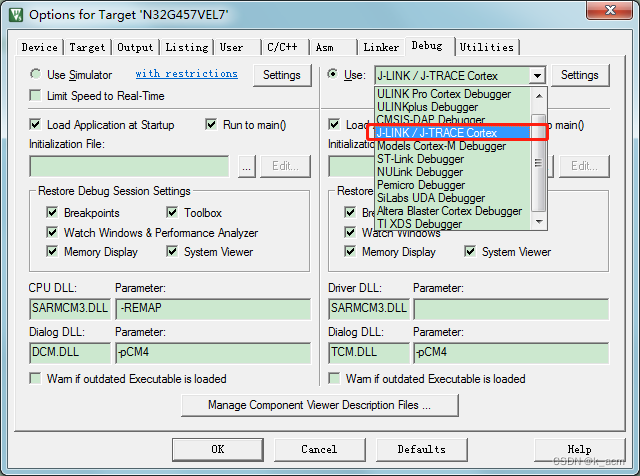Choose TI XDS Debugger from list
Viewport: 640px width, 476px height.
452,224
